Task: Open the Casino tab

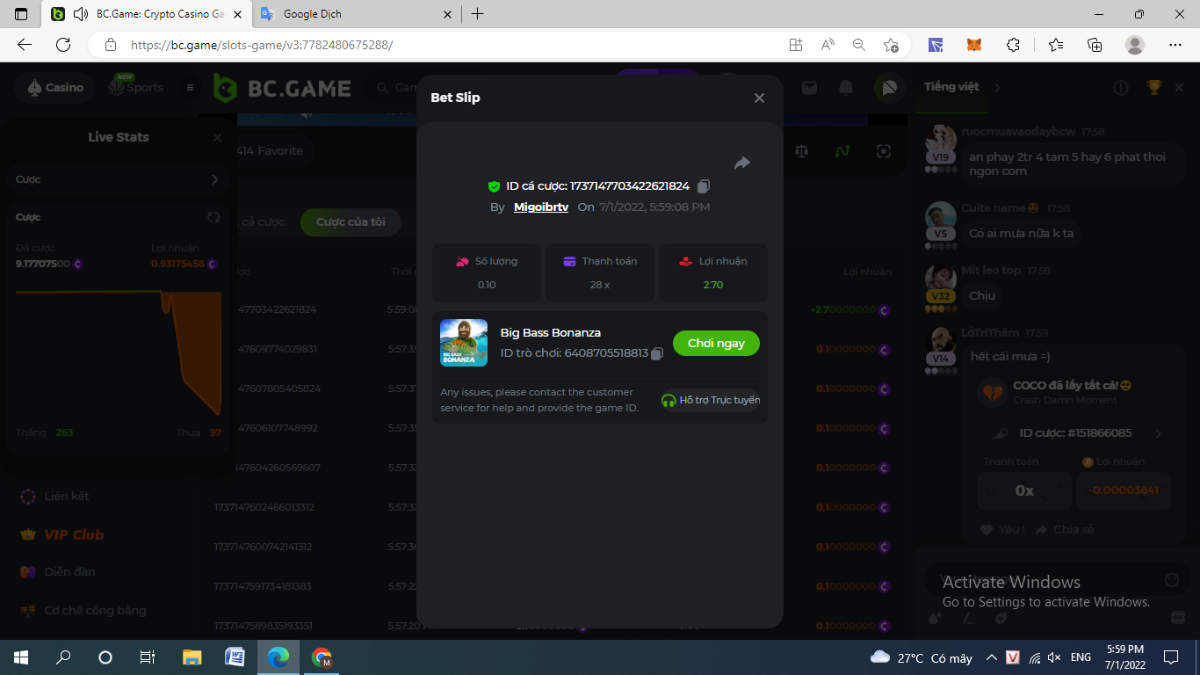Action: pyautogui.click(x=55, y=88)
